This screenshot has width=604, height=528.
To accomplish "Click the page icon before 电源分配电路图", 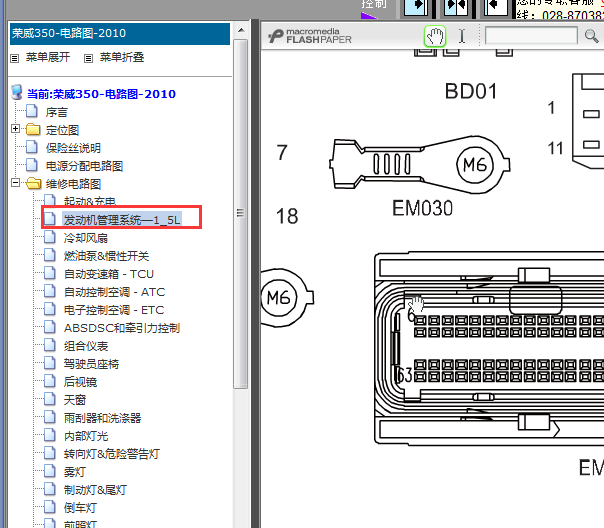I will point(32,165).
